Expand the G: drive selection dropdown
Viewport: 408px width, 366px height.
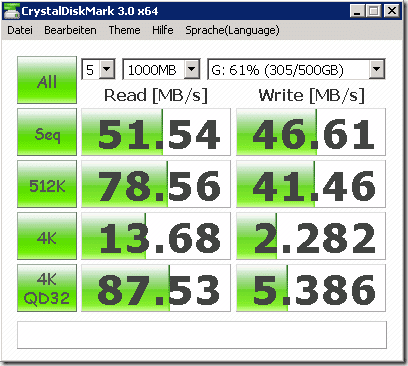click(x=377, y=69)
